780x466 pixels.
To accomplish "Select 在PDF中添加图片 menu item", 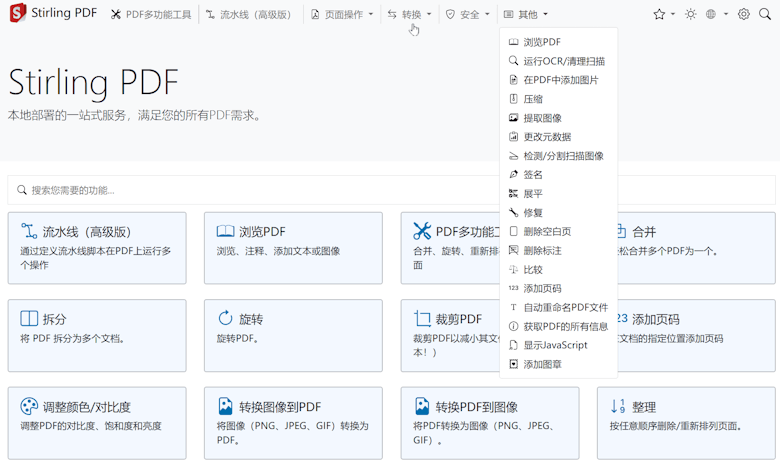I will 559,80.
